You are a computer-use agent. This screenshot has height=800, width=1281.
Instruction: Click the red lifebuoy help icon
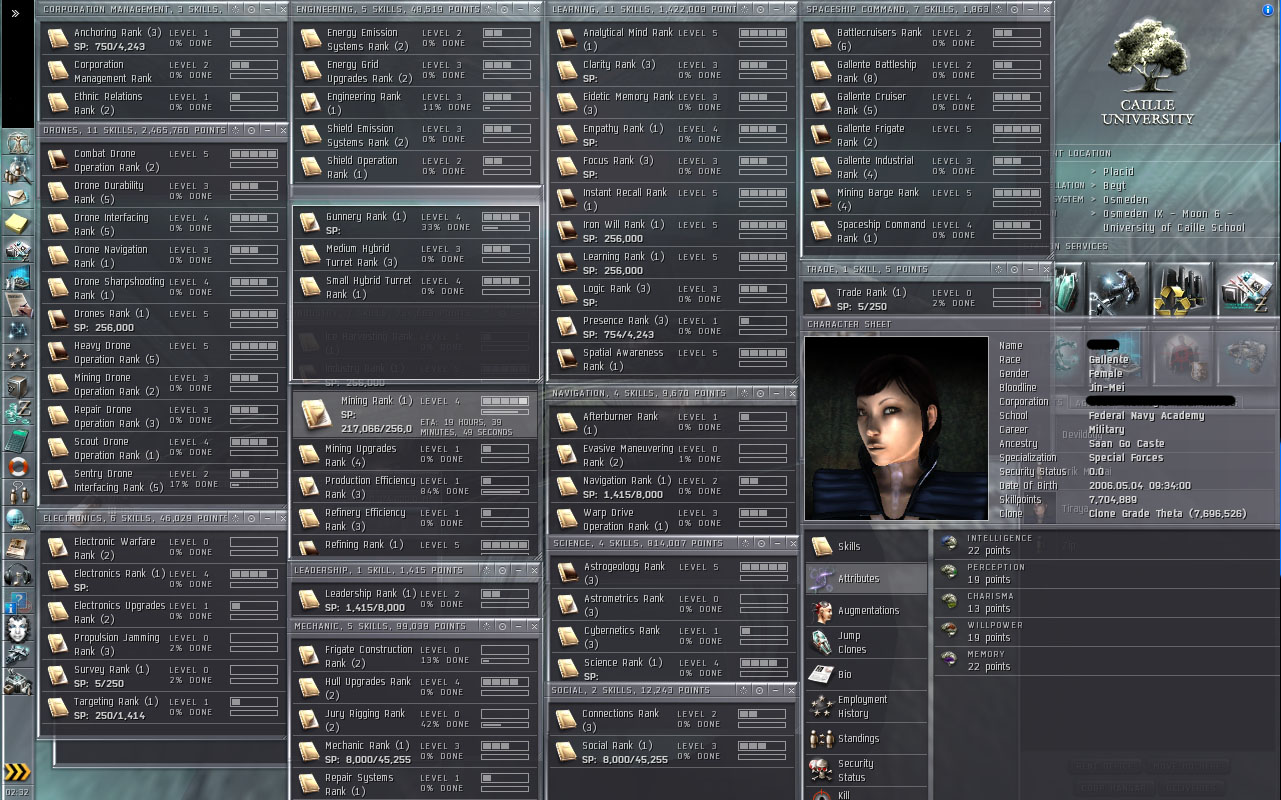[x=17, y=466]
